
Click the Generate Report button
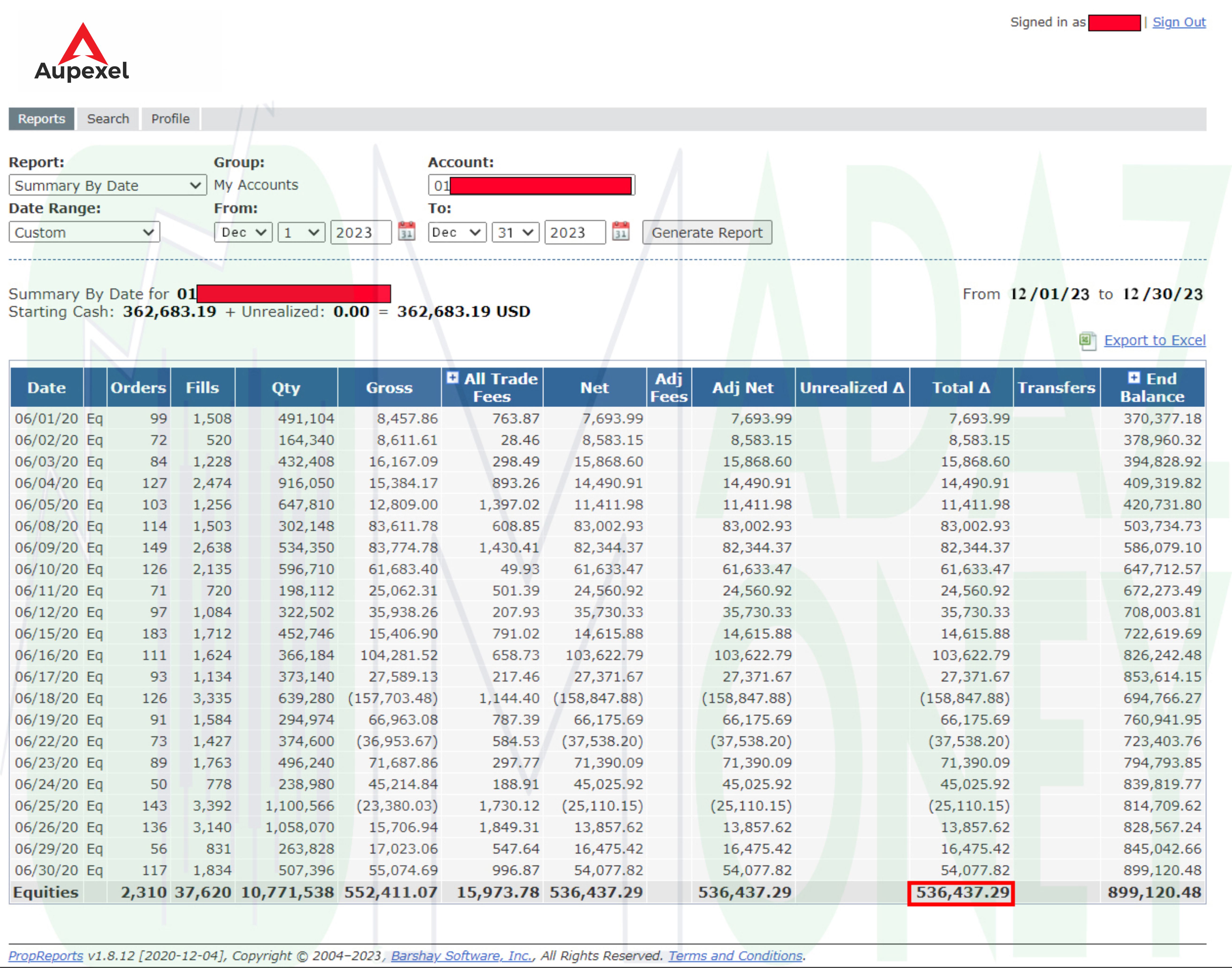pos(707,232)
